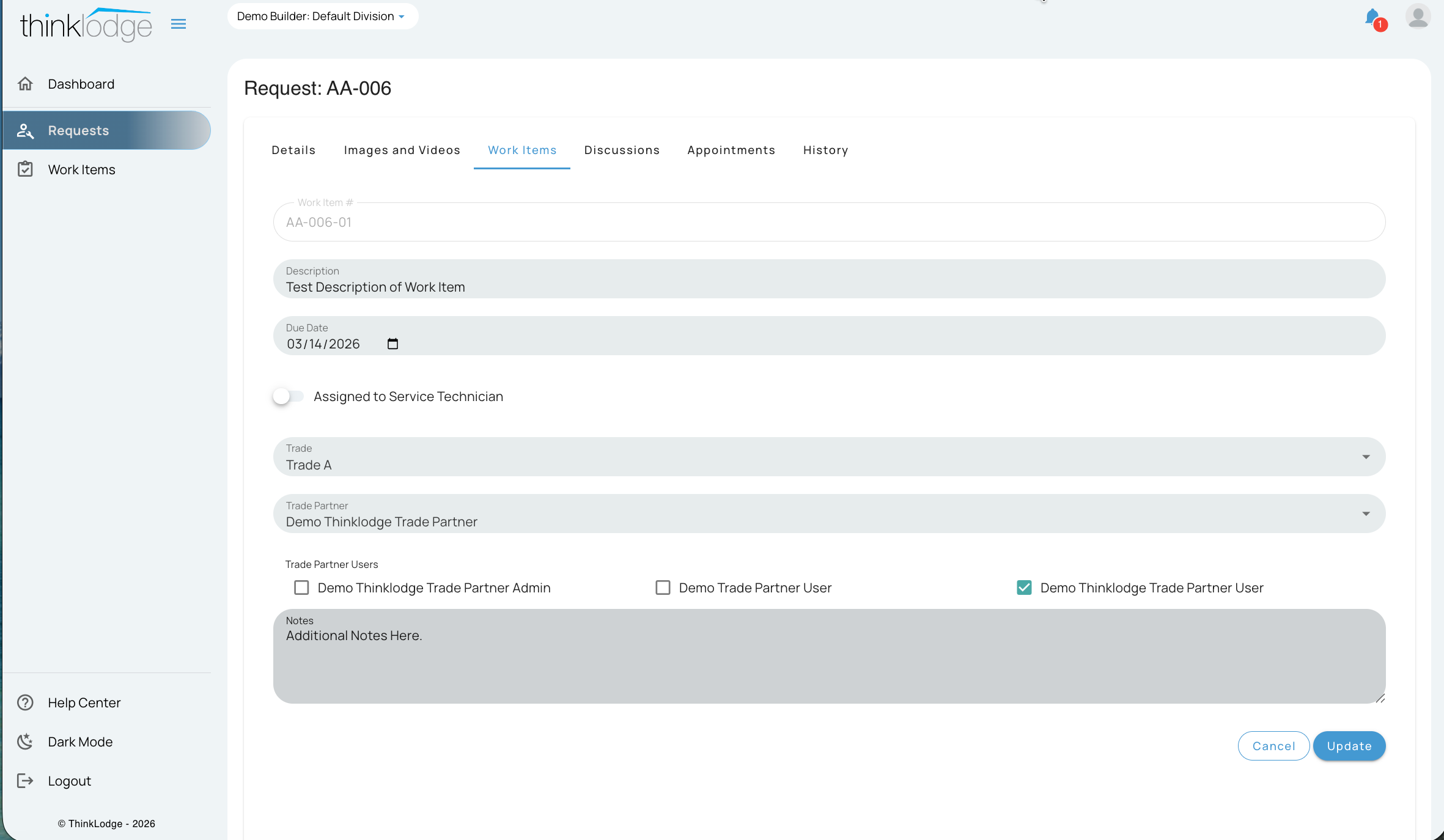Open the user profile avatar
The height and width of the screenshot is (840, 1444).
click(x=1418, y=17)
